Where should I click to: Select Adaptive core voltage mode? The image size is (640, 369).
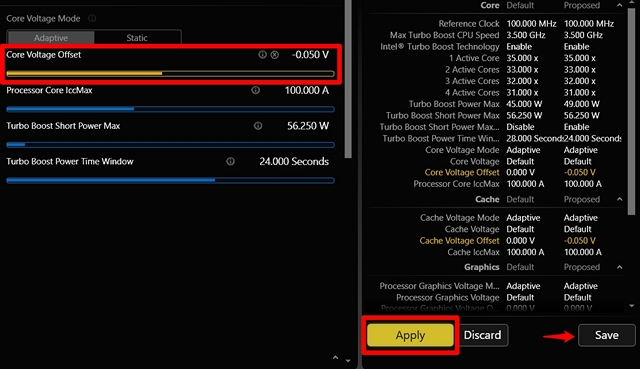[x=51, y=38]
